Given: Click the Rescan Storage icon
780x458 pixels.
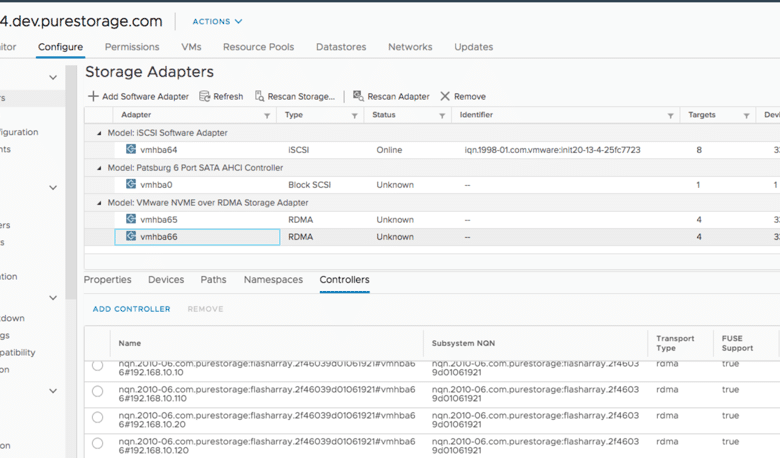Looking at the screenshot, I should (259, 96).
